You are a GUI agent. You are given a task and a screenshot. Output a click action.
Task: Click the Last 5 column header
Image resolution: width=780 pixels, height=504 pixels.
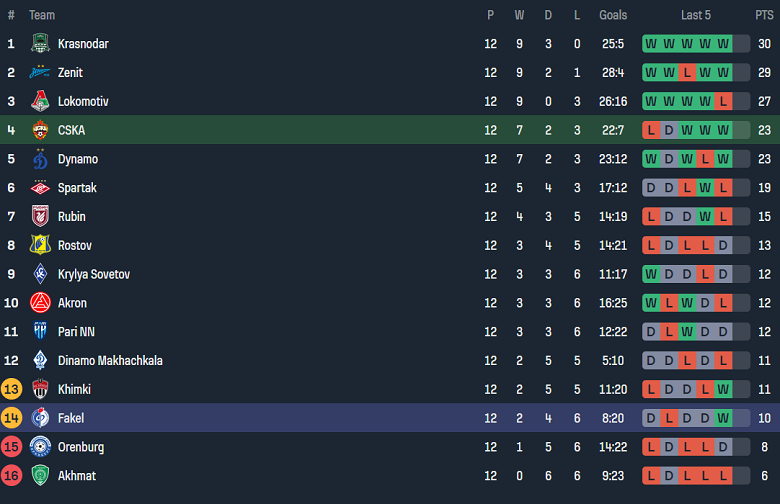pyautogui.click(x=696, y=15)
